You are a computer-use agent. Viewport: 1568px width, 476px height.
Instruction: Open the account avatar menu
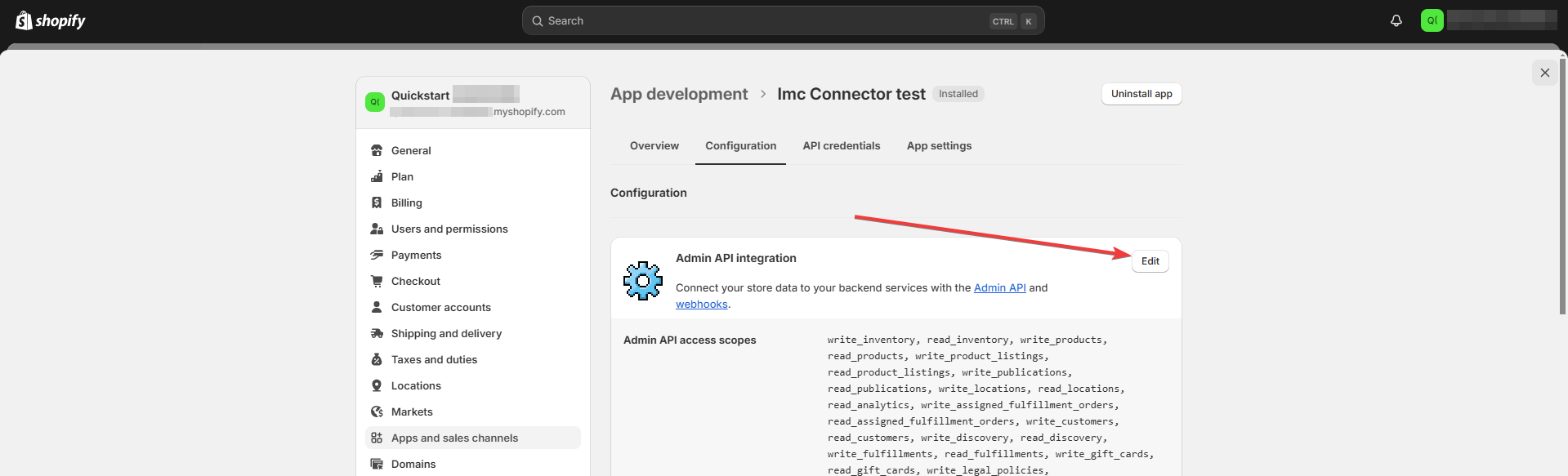pos(1432,20)
